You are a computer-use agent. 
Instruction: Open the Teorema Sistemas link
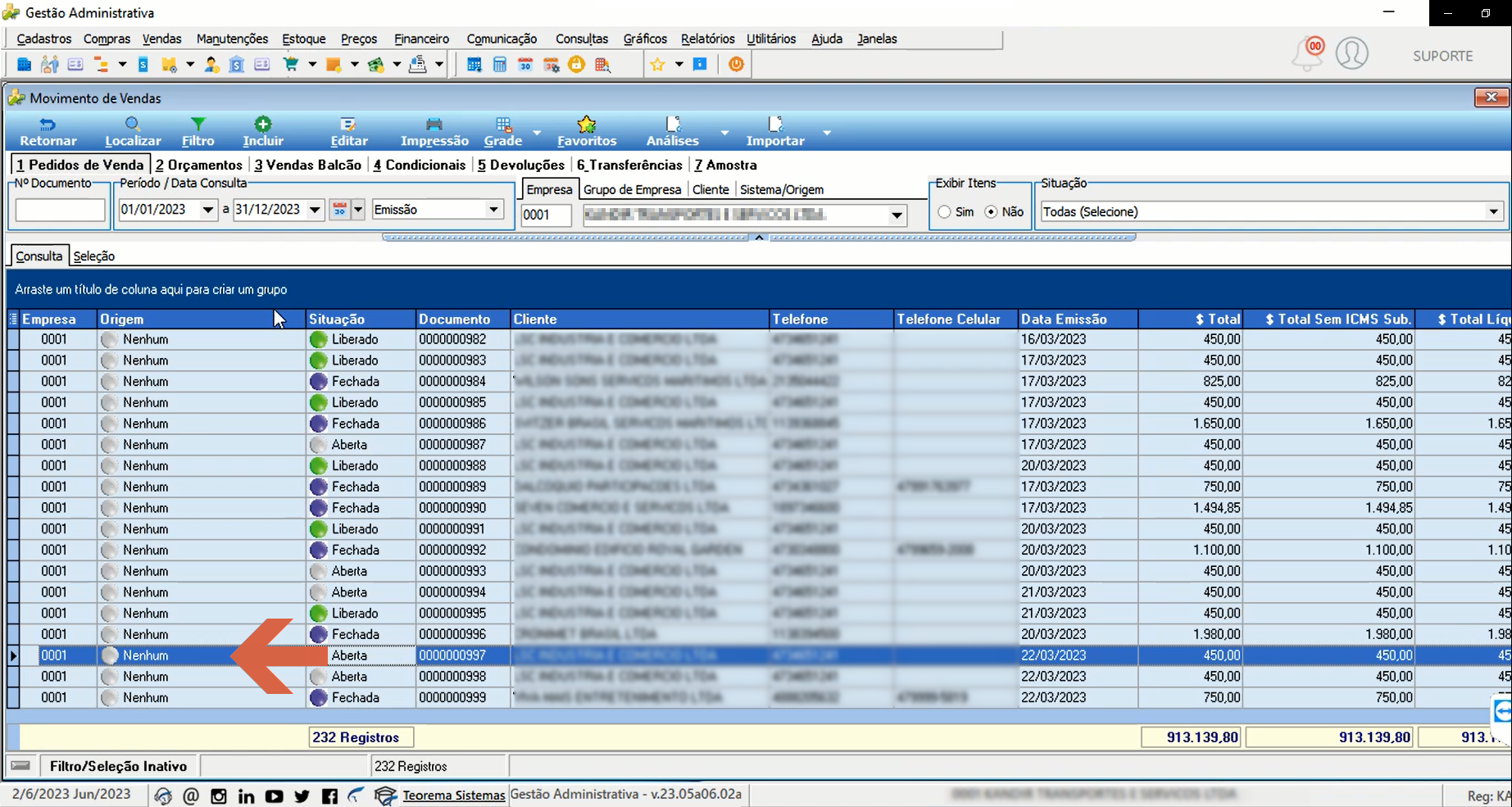(x=453, y=796)
